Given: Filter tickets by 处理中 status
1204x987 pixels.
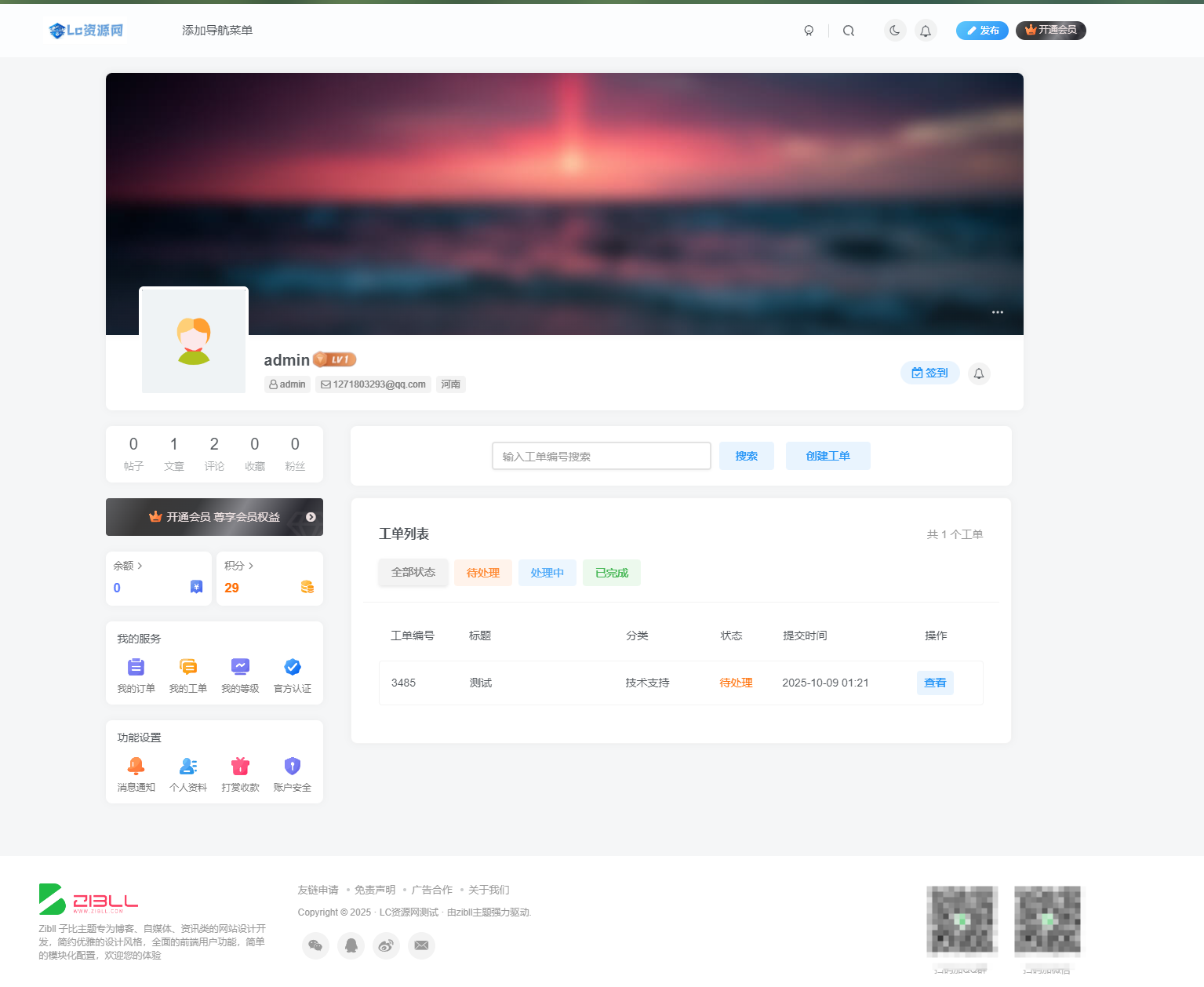Looking at the screenshot, I should pos(547,573).
